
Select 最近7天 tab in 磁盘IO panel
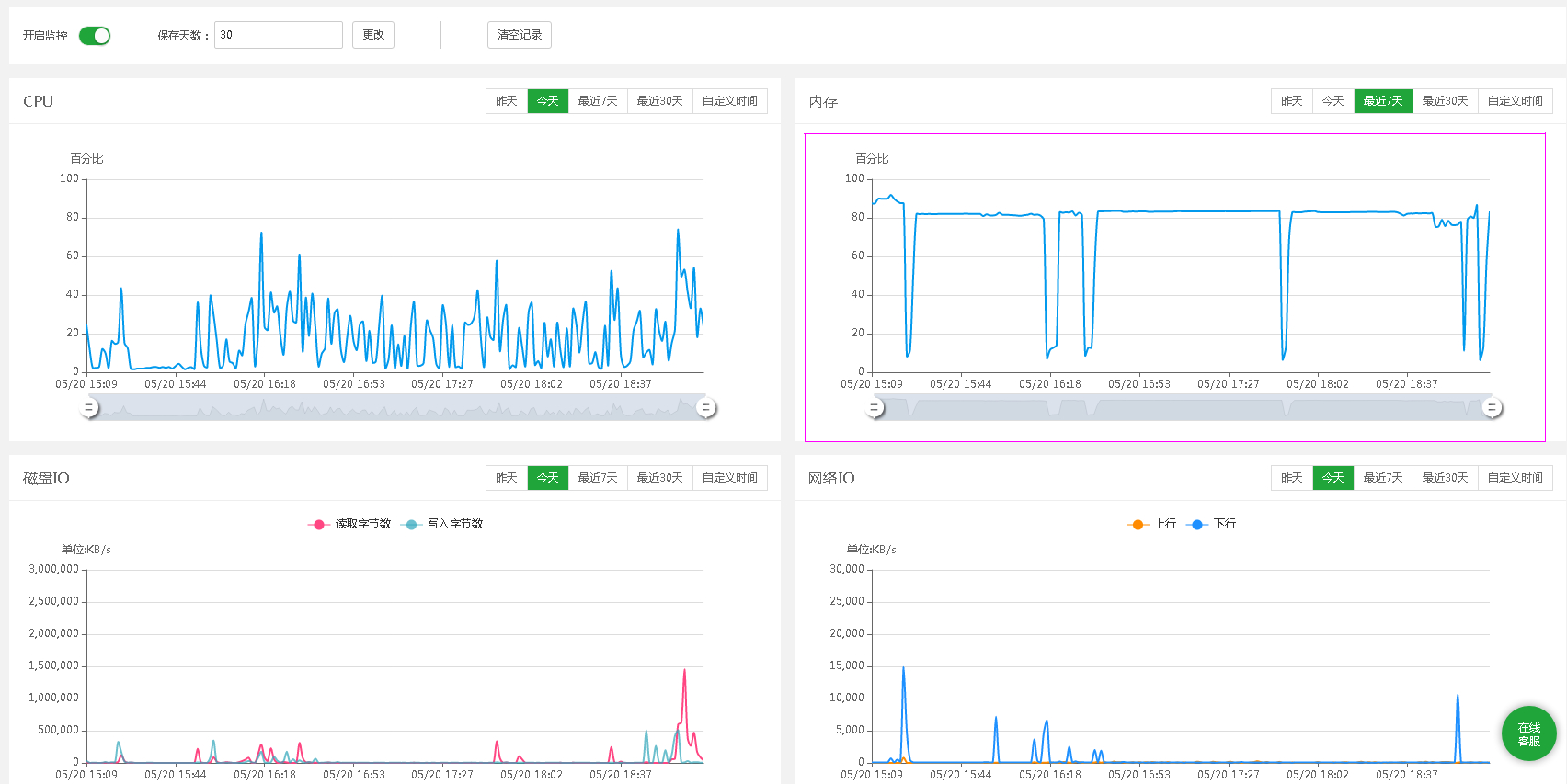click(598, 478)
